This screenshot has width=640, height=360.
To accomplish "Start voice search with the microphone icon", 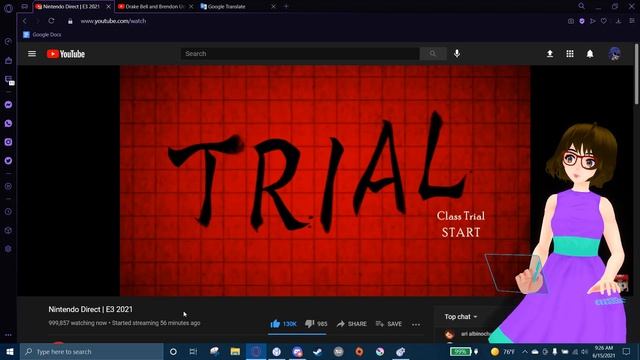I will point(457,53).
